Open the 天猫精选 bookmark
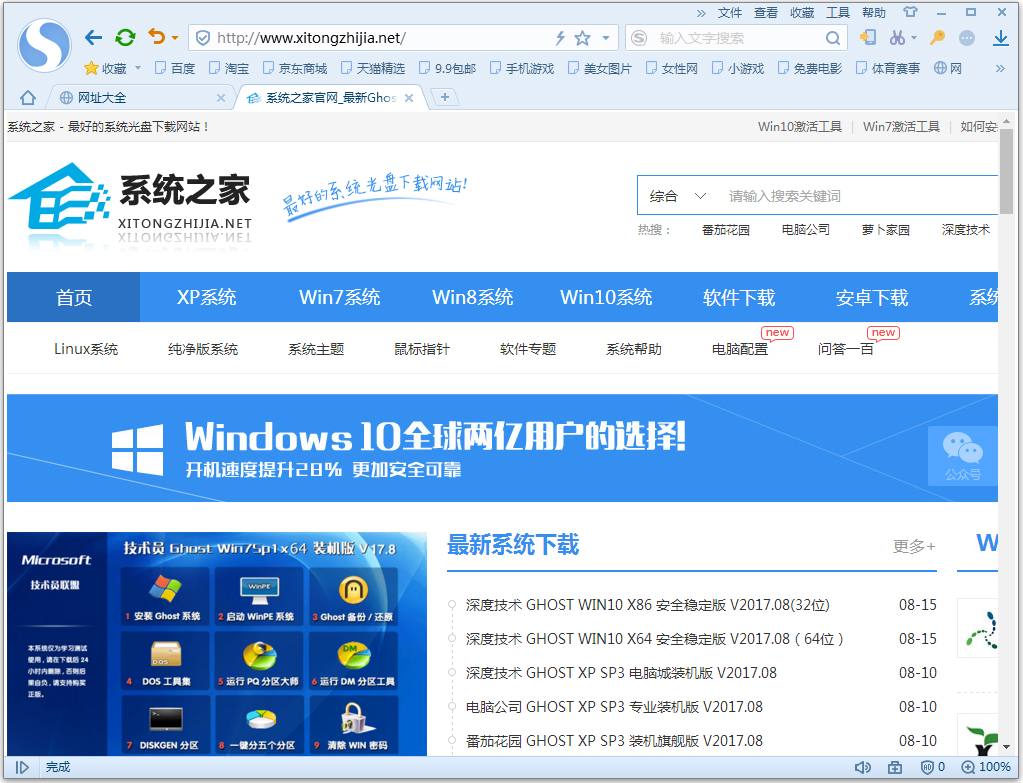 [x=373, y=68]
